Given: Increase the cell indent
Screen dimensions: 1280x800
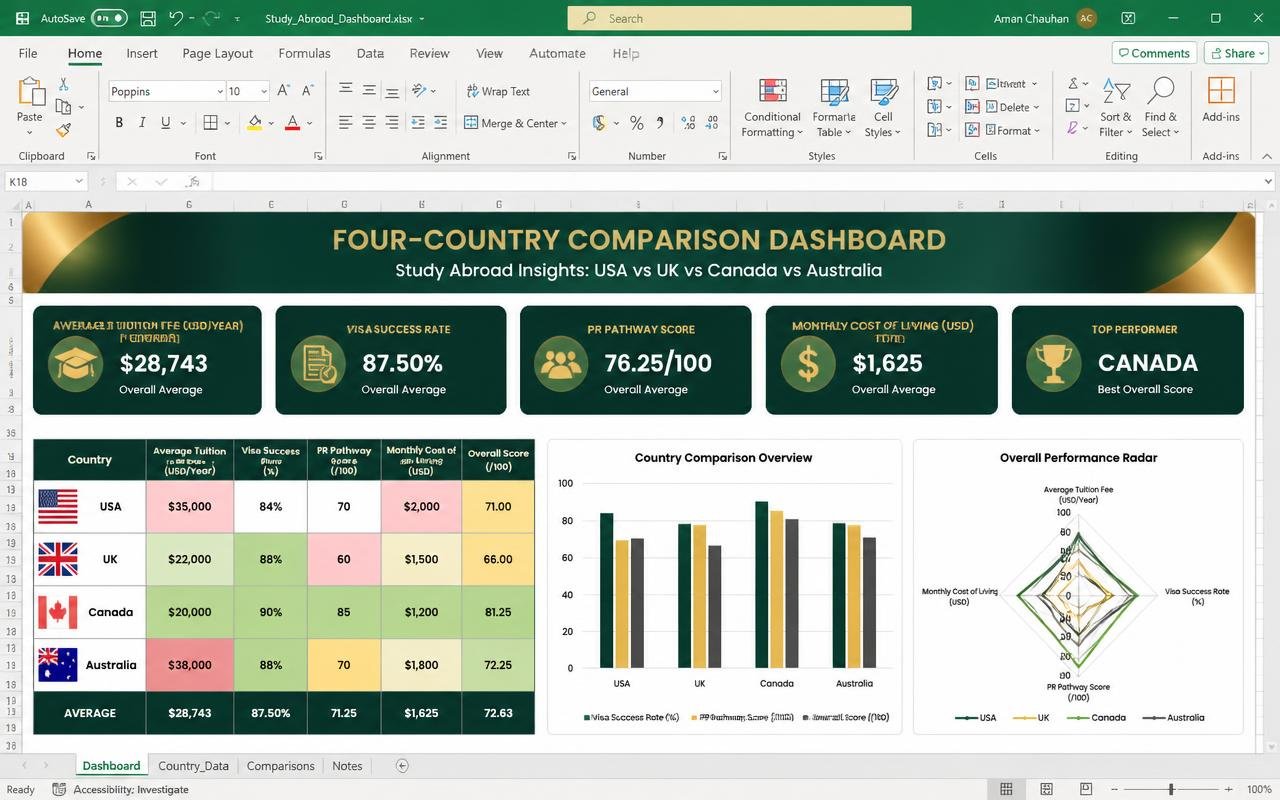Looking at the screenshot, I should pyautogui.click(x=440, y=123).
